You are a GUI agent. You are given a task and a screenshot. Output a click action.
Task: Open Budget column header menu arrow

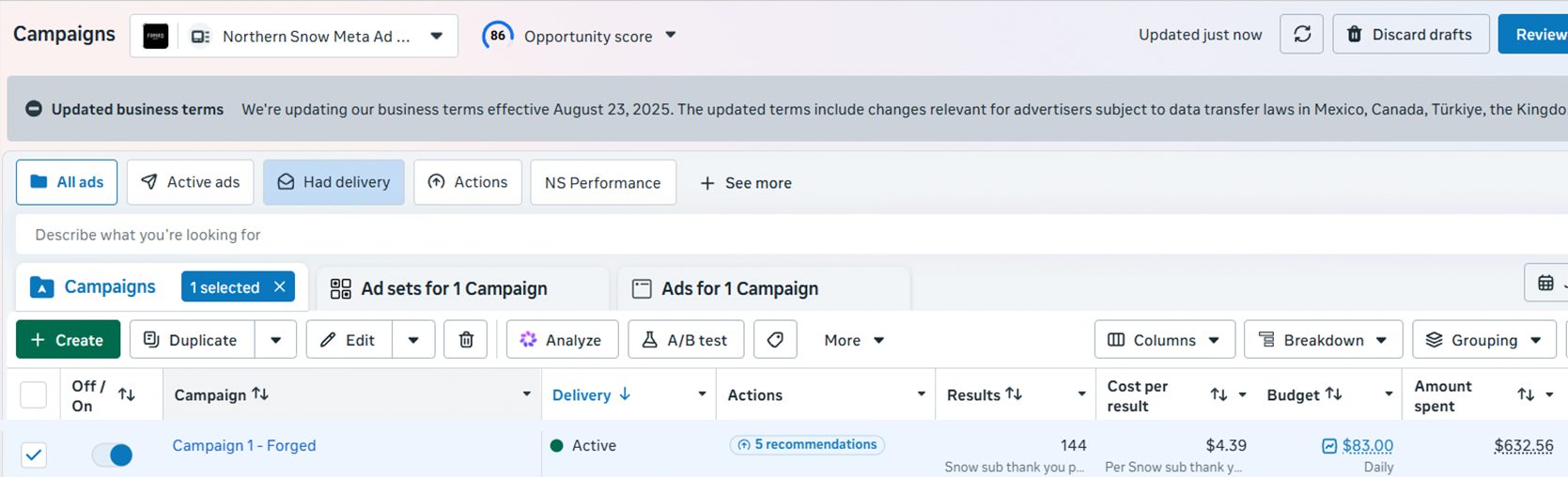1389,394
